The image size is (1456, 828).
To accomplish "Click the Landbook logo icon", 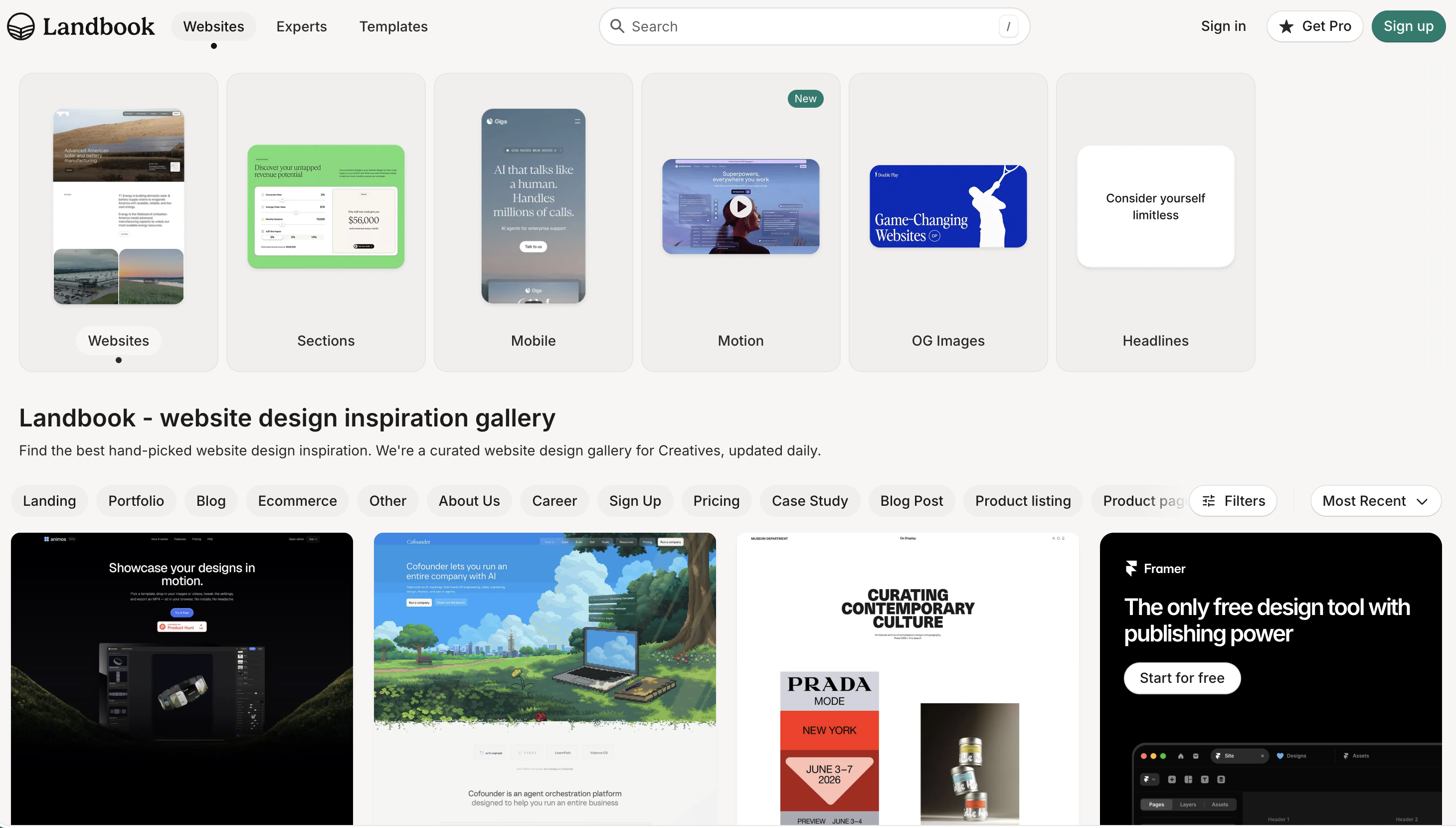I will pyautogui.click(x=21, y=26).
